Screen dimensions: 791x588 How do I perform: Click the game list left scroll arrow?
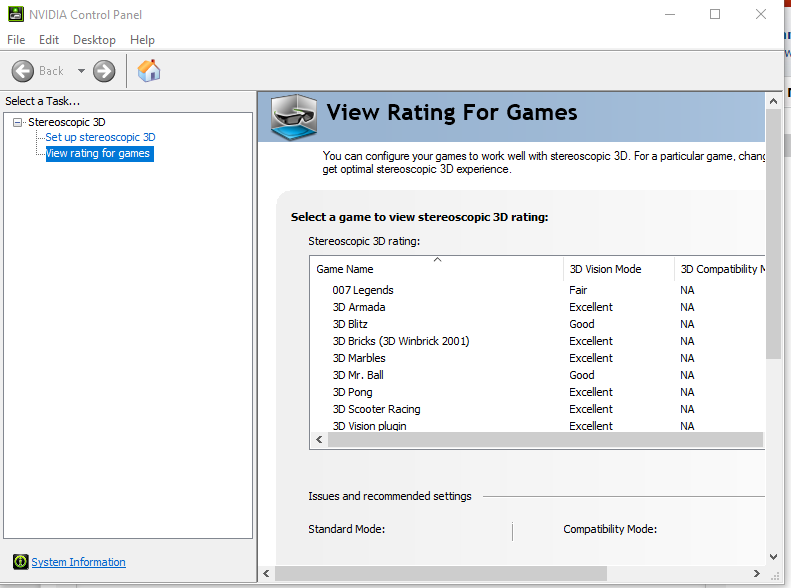[319, 440]
